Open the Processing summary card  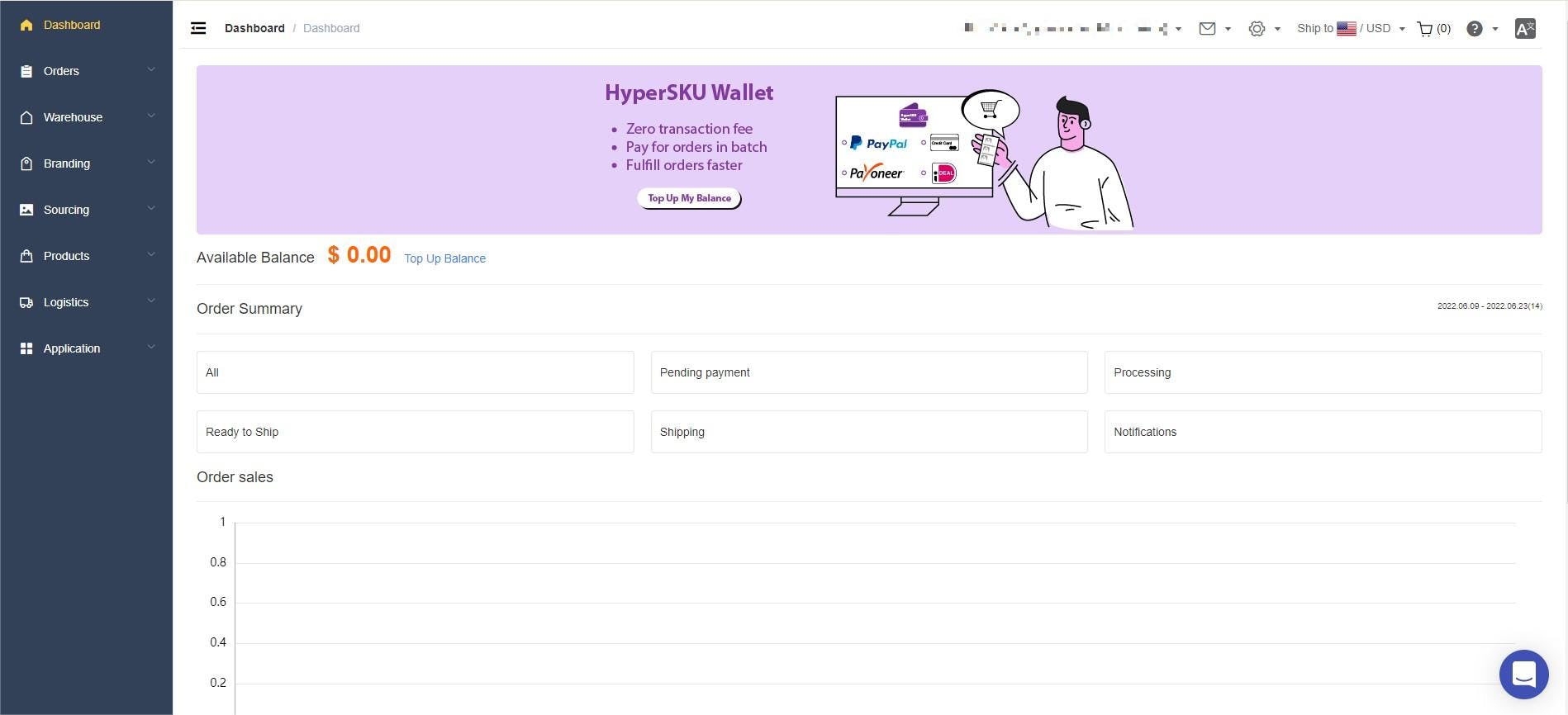pyautogui.click(x=1323, y=372)
